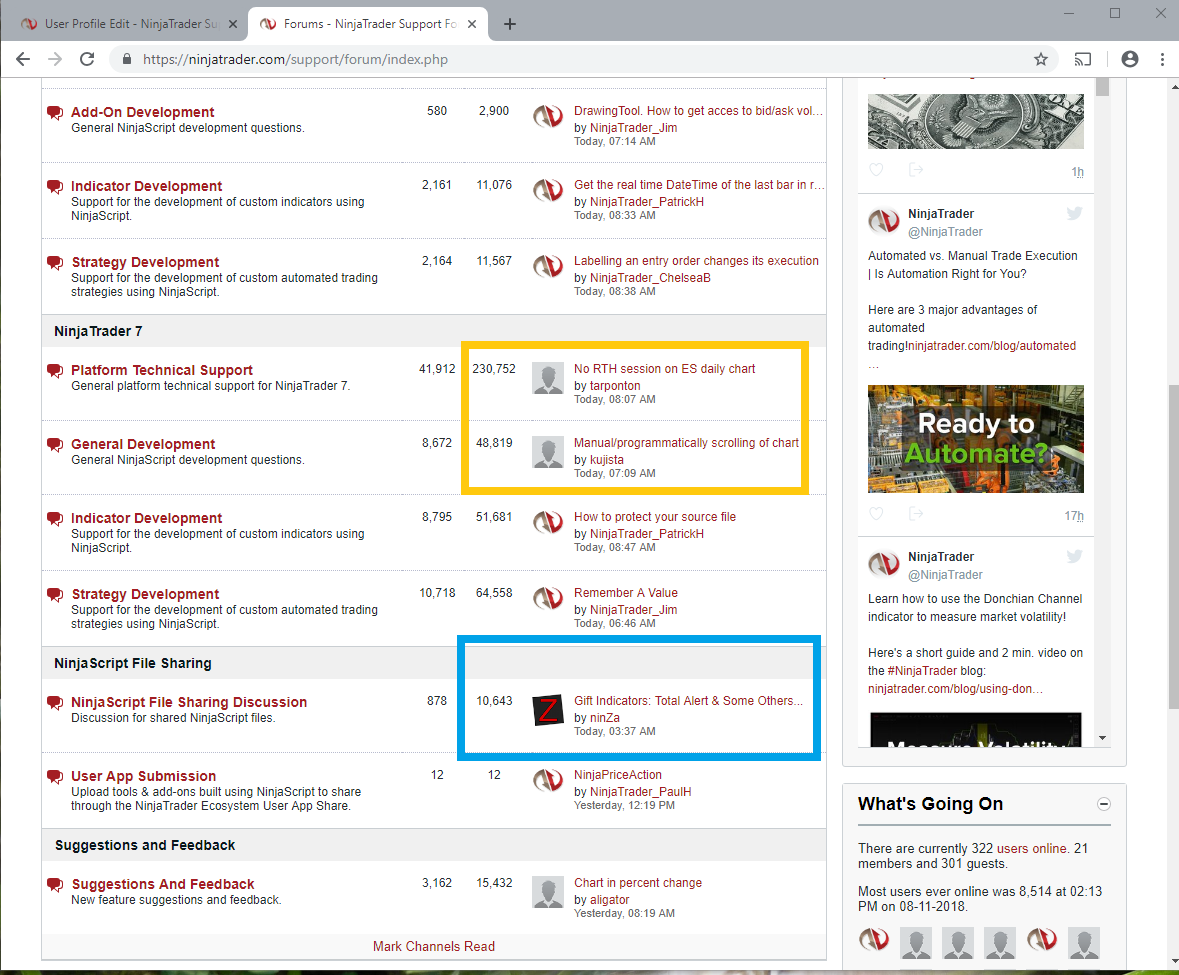The width and height of the screenshot is (1179, 975).
Task: Like the tweet posted 17h ago
Action: point(876,513)
